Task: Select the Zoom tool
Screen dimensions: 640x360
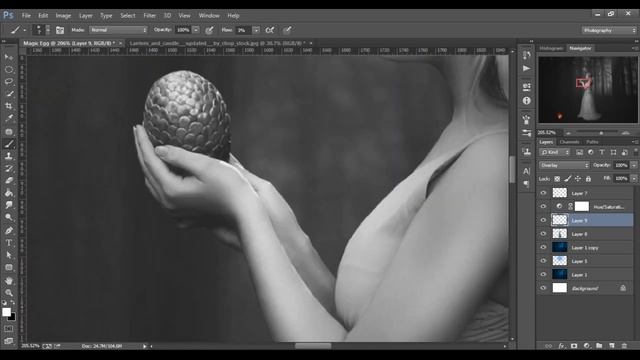Action: pyautogui.click(x=9, y=293)
